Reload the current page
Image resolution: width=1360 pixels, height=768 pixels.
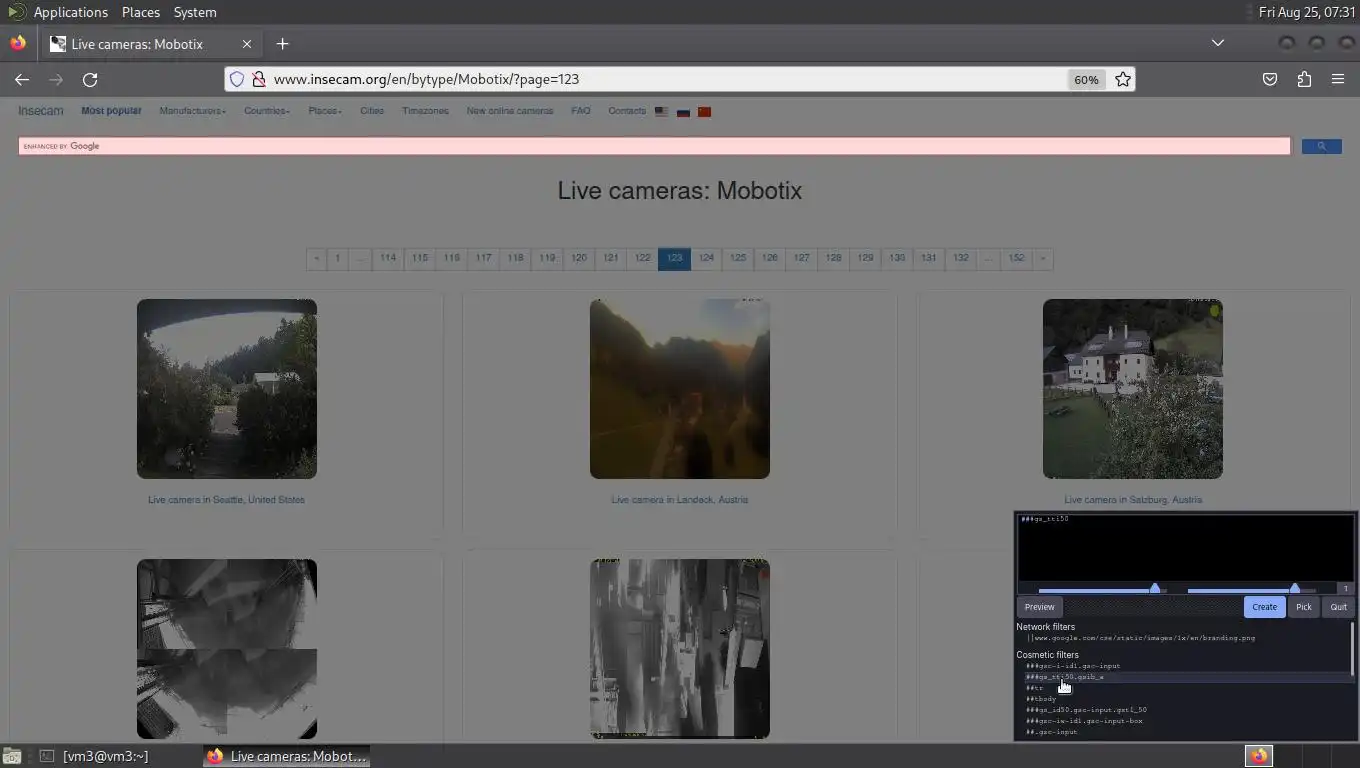(x=90, y=79)
